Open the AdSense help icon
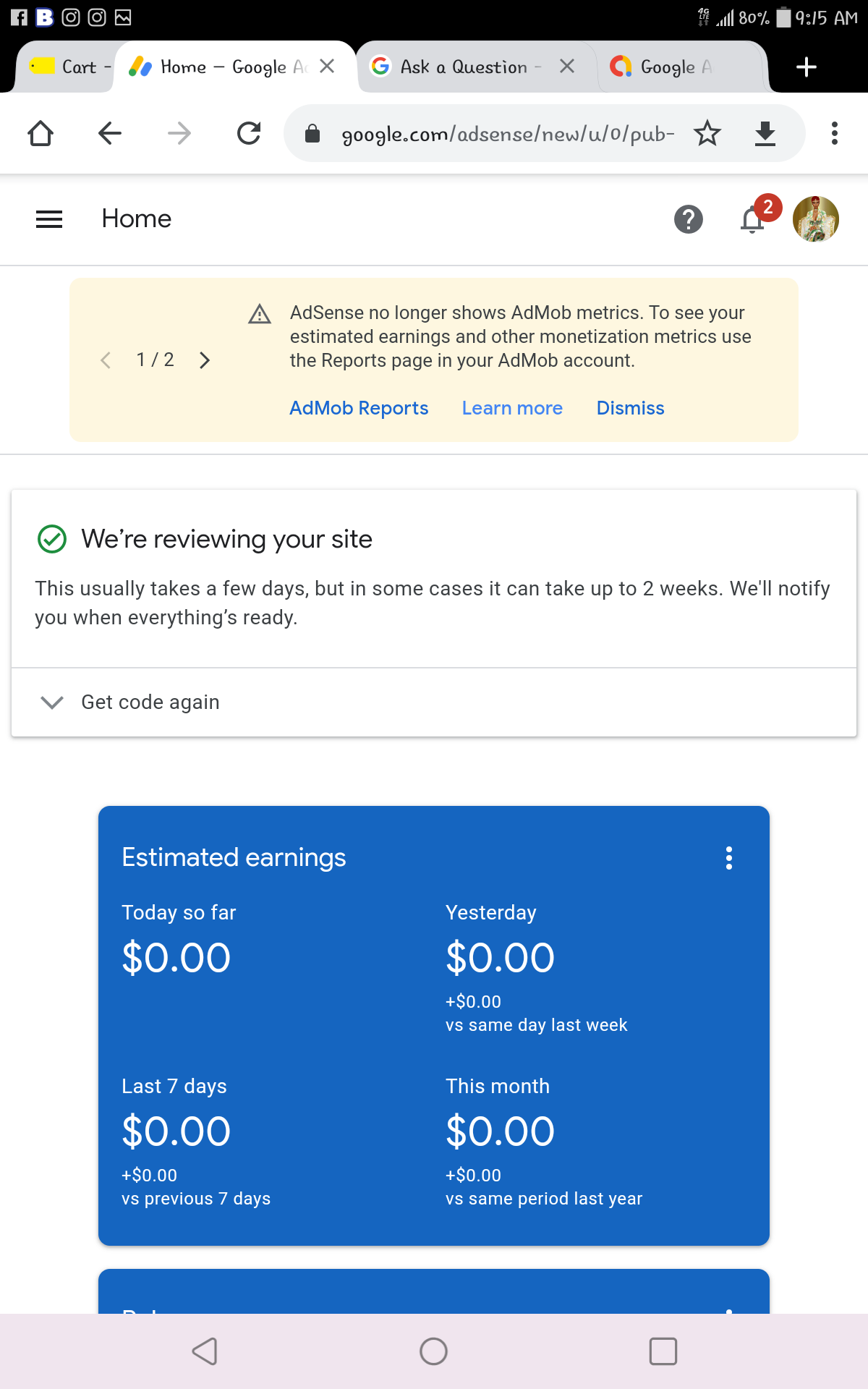 click(x=688, y=218)
